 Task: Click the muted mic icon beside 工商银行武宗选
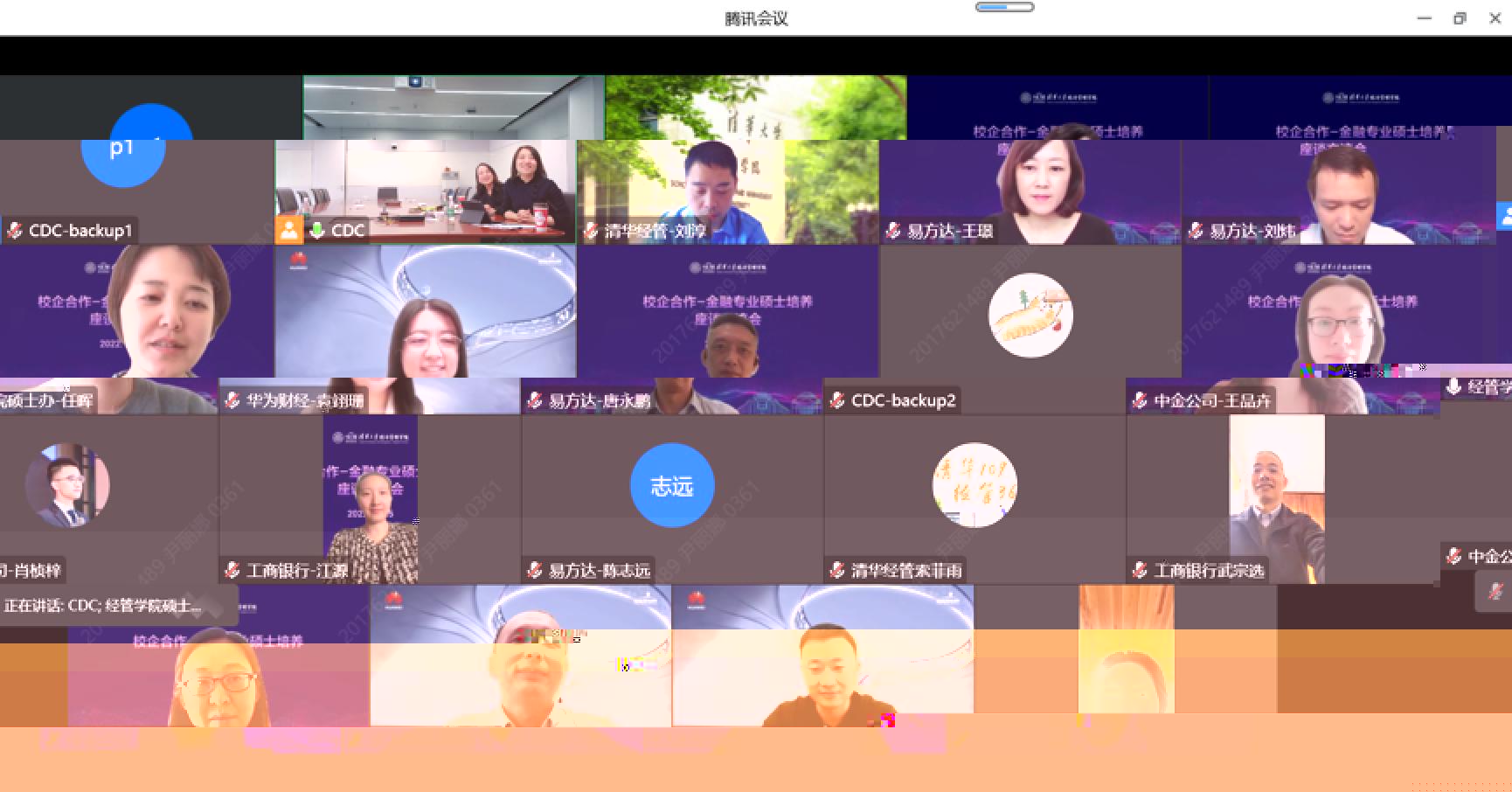(x=1140, y=571)
